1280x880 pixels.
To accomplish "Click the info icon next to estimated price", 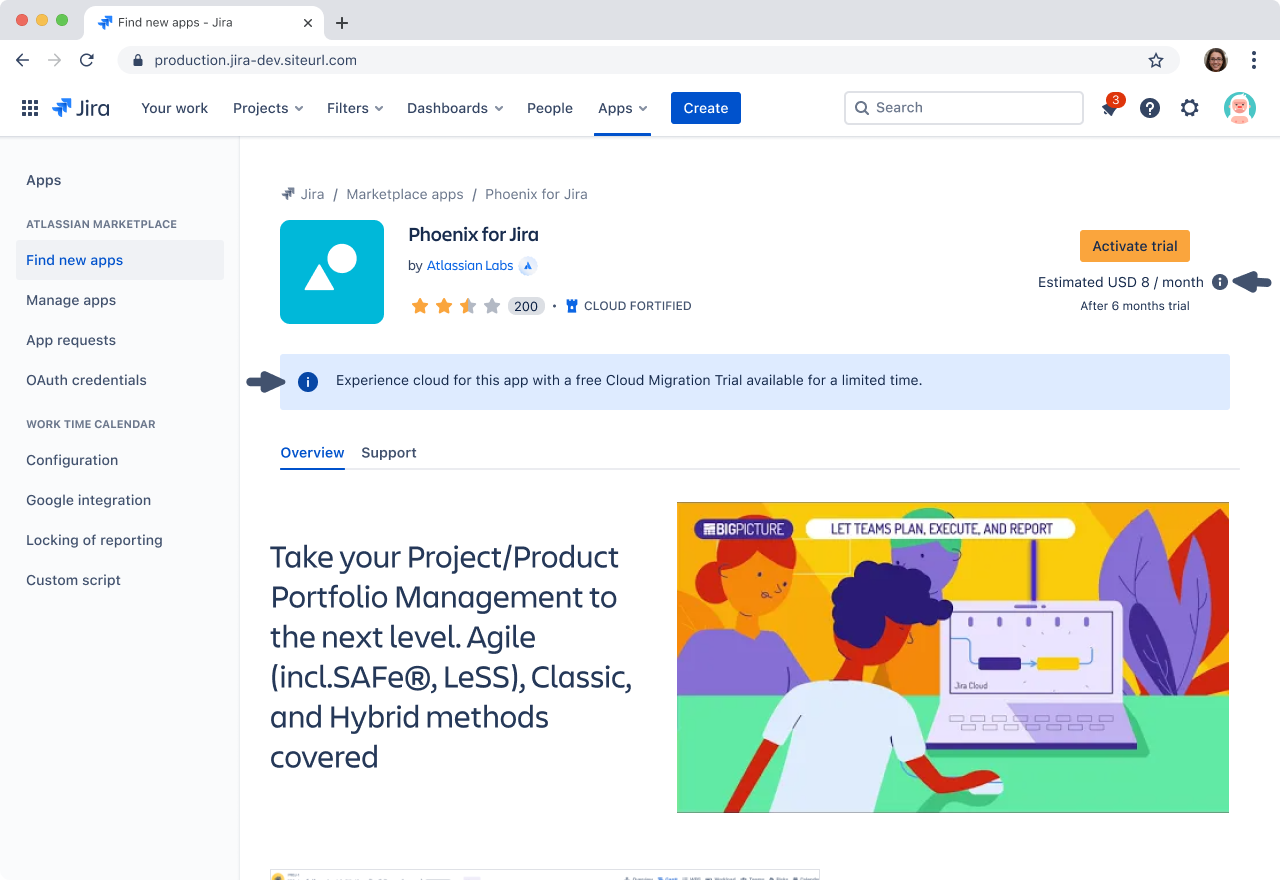I will 1219,282.
